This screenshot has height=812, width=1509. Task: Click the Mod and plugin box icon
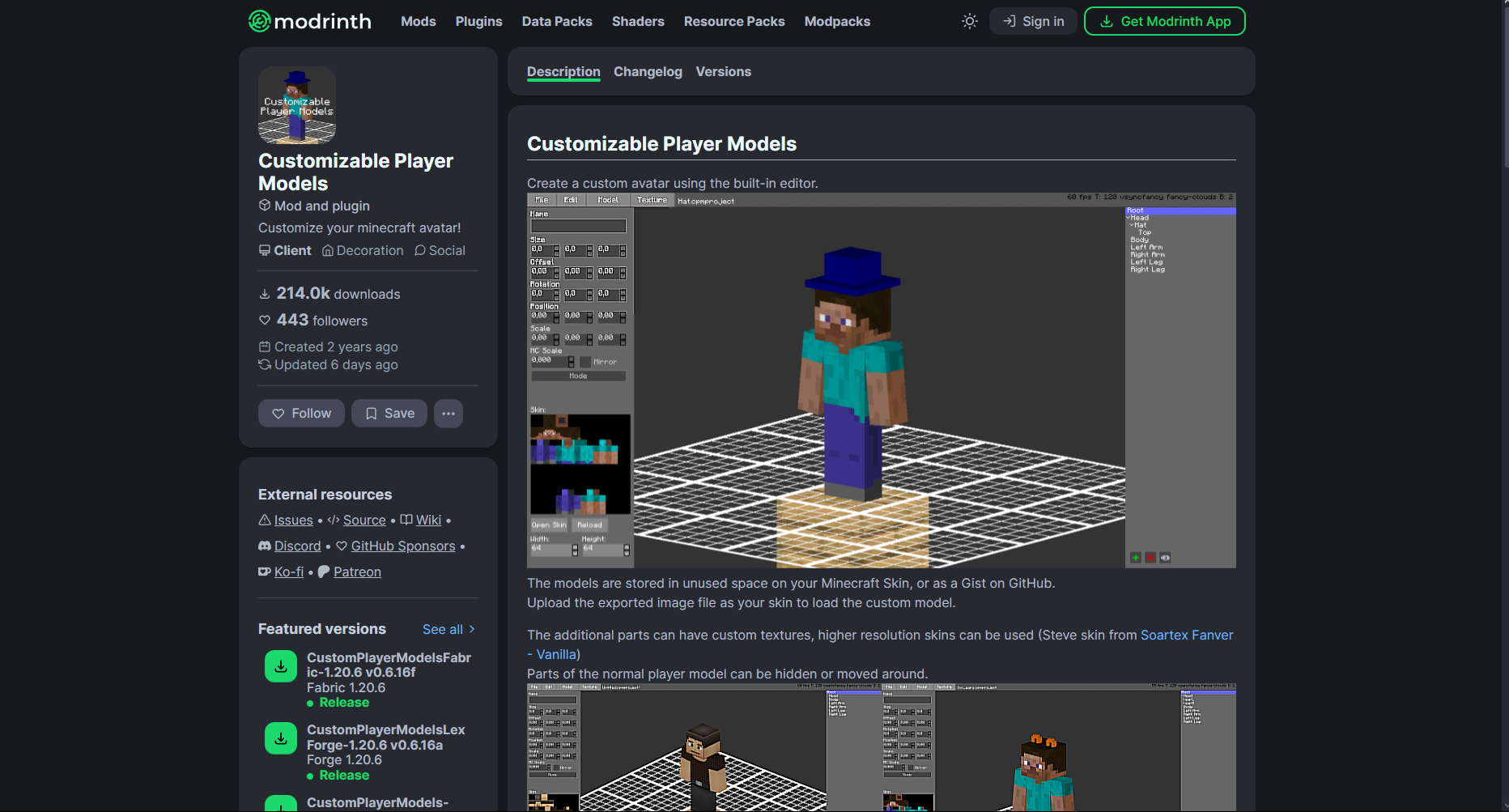point(265,206)
